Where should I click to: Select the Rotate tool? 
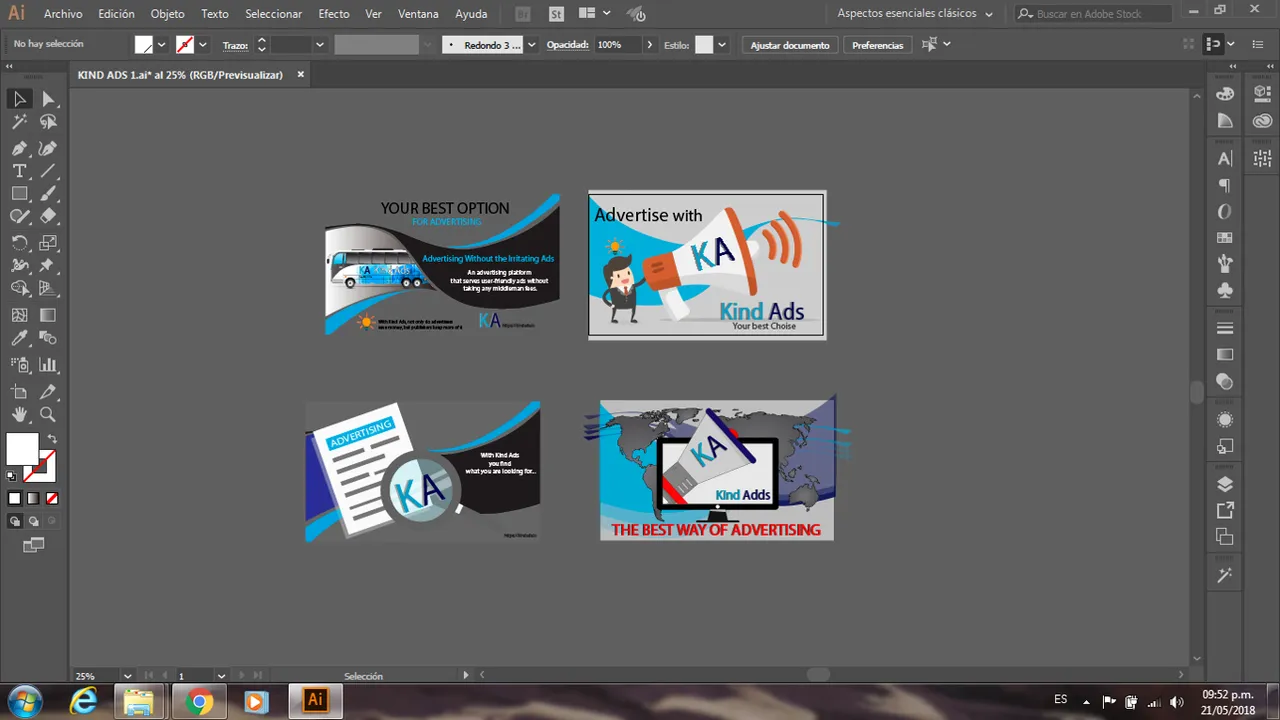pos(19,243)
